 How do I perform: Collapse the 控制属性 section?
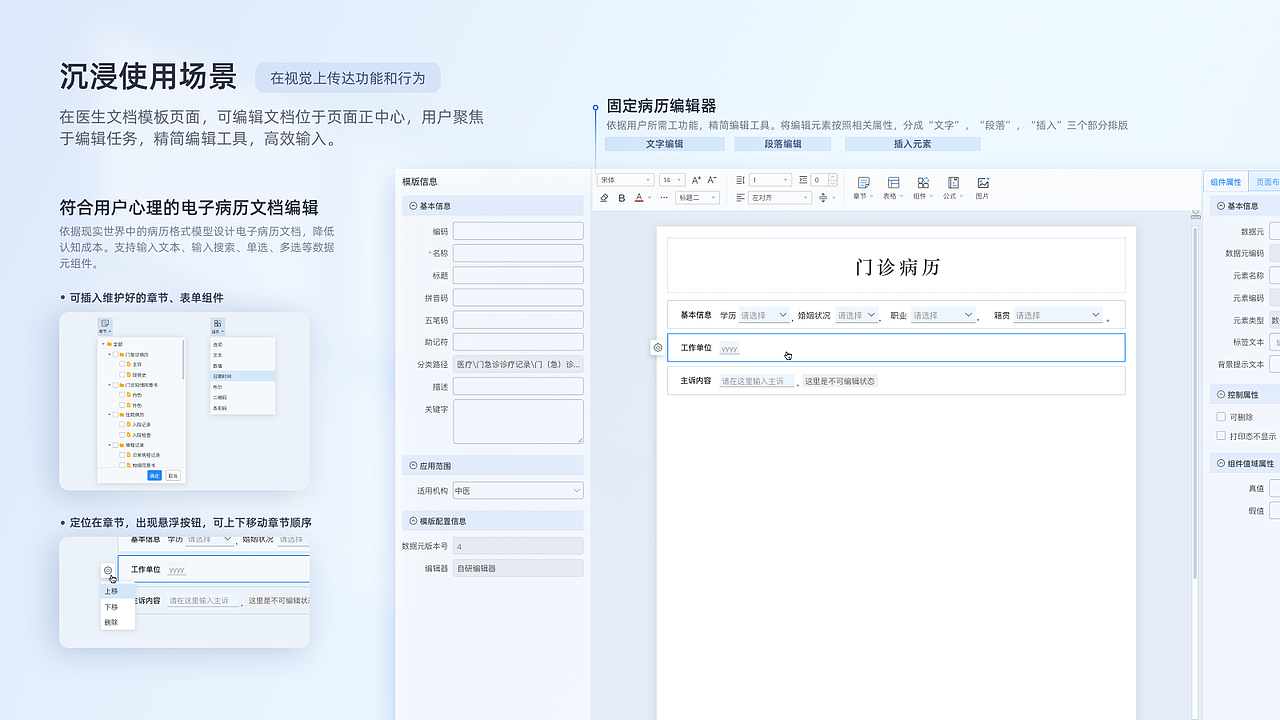pos(1221,394)
